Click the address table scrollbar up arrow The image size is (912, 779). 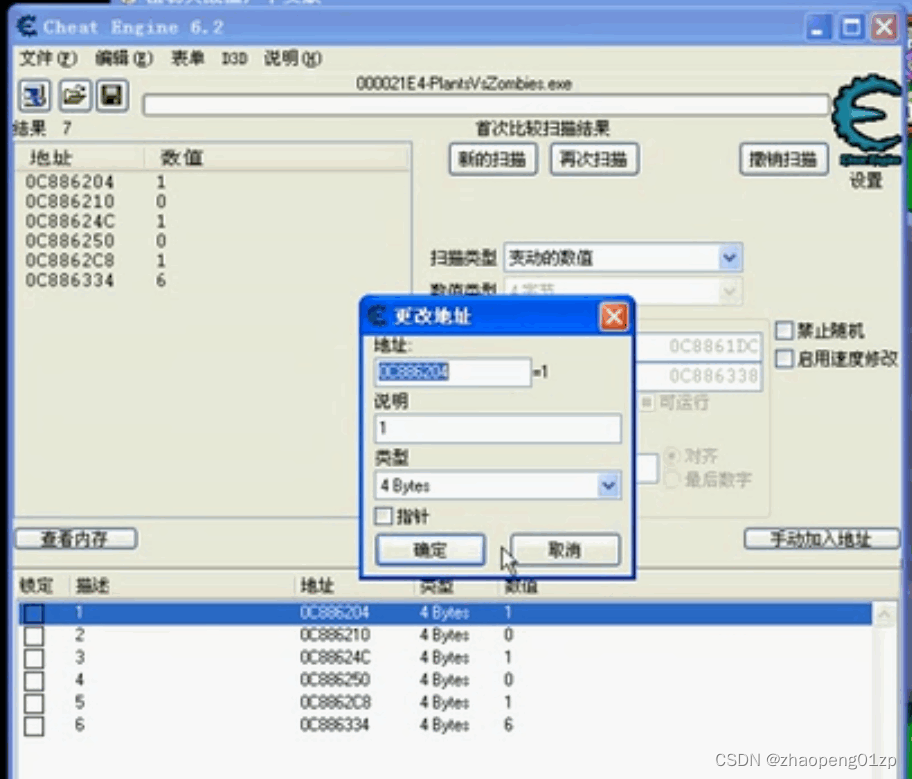point(885,614)
